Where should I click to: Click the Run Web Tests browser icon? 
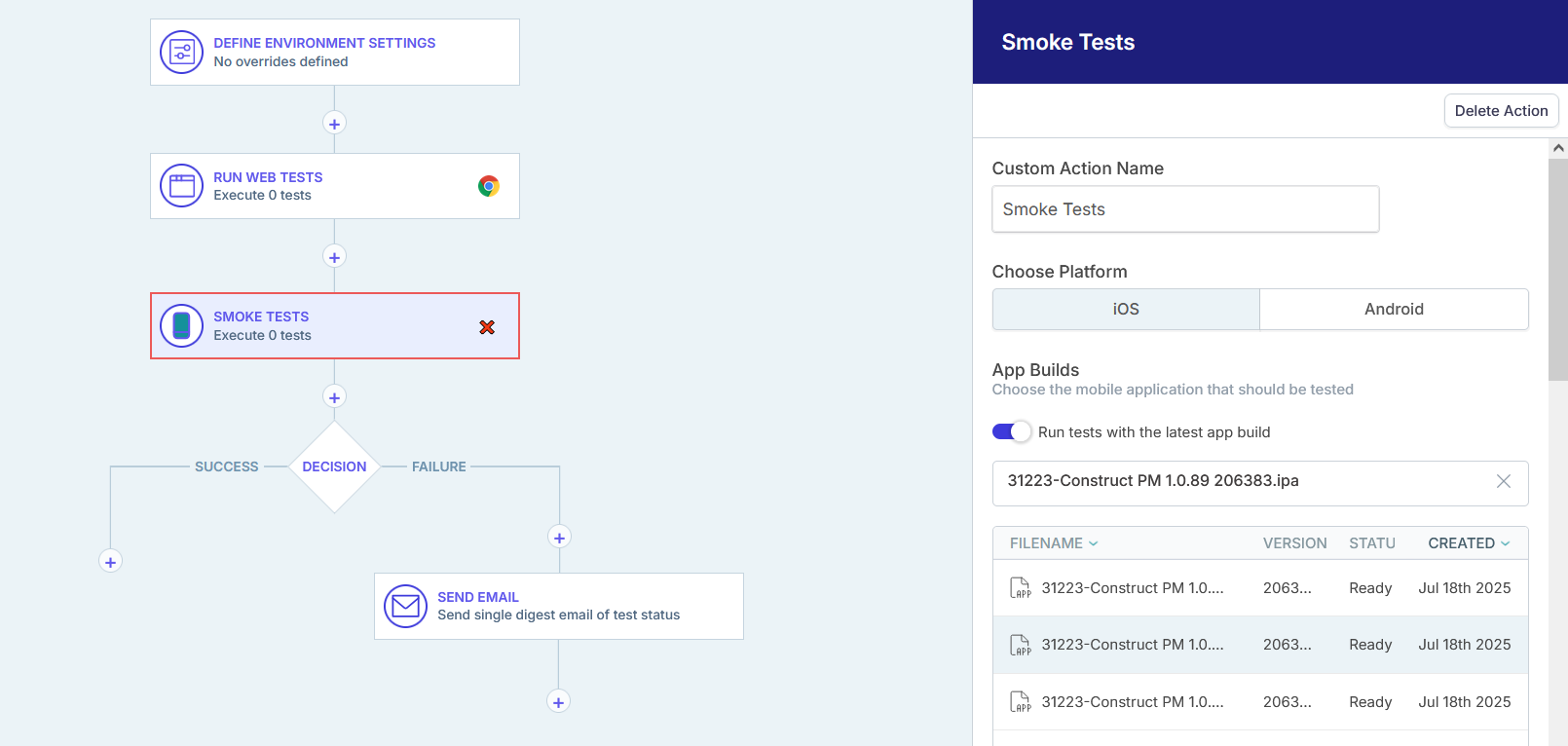181,186
